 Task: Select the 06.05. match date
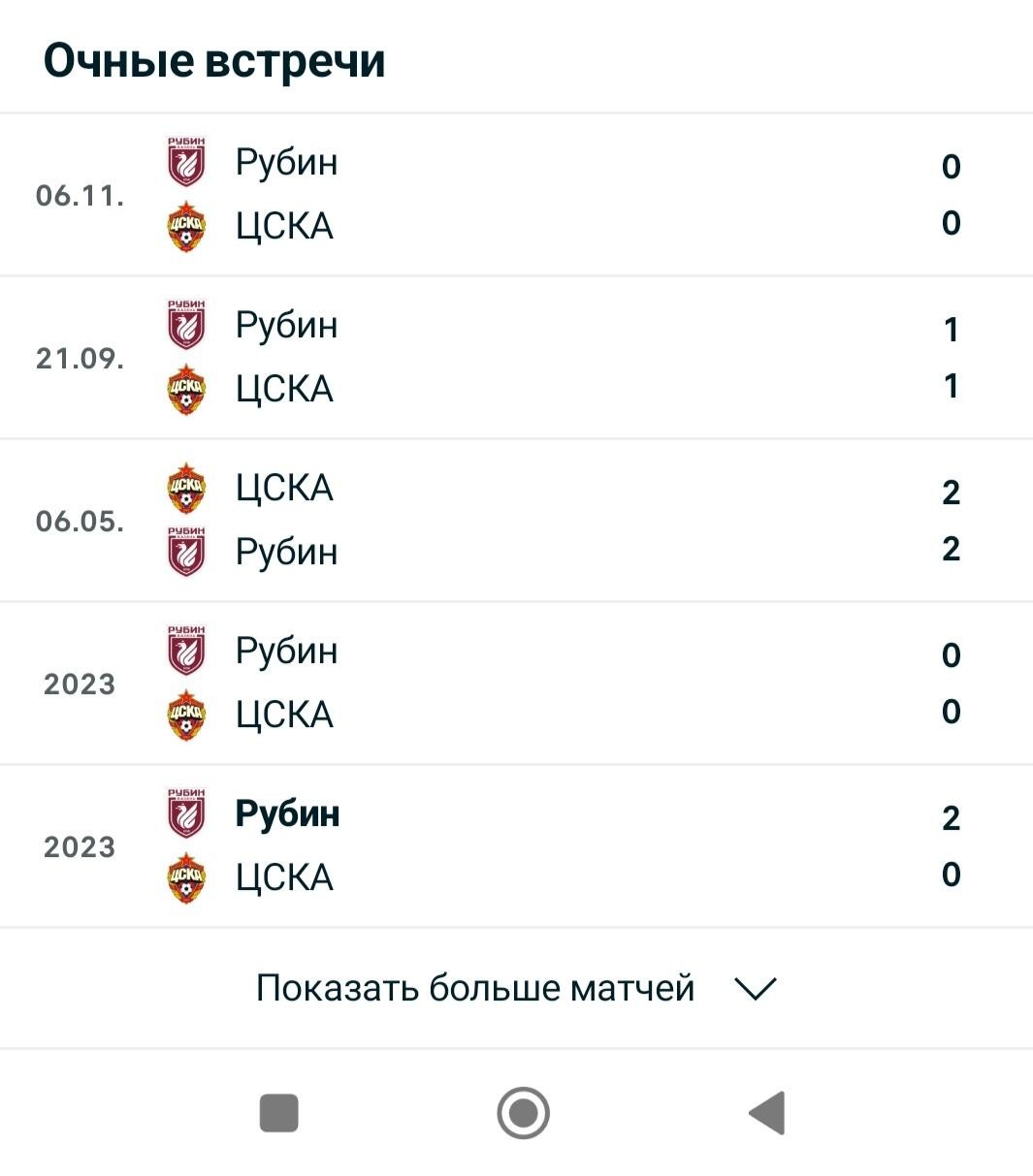(80, 521)
